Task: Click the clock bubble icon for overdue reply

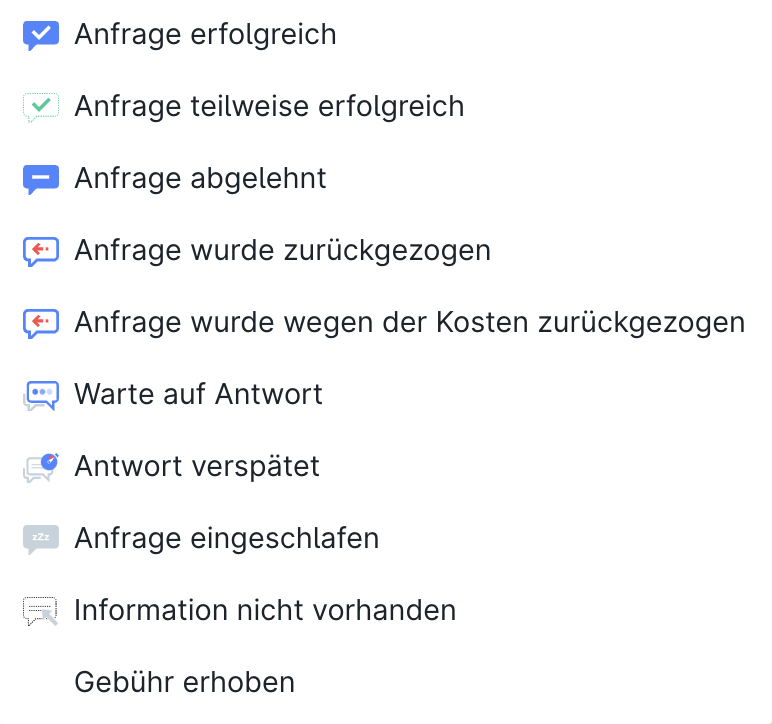Action: [x=41, y=467]
